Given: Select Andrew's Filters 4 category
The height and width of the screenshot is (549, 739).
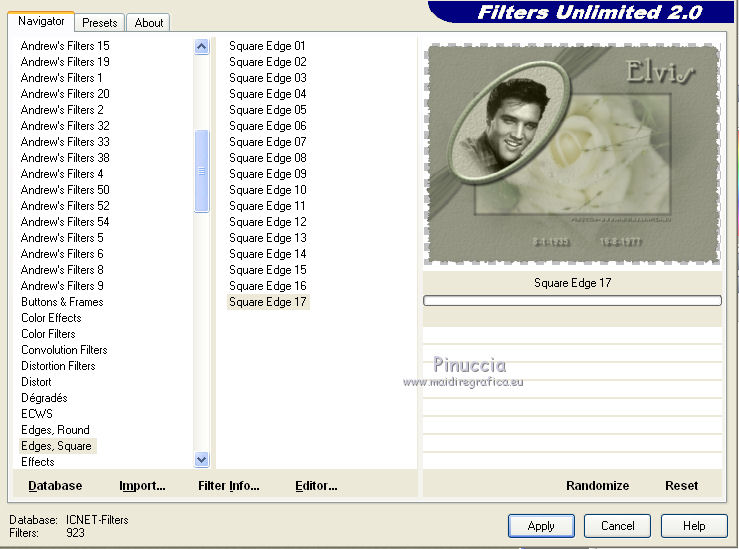Looking at the screenshot, I should [62, 174].
